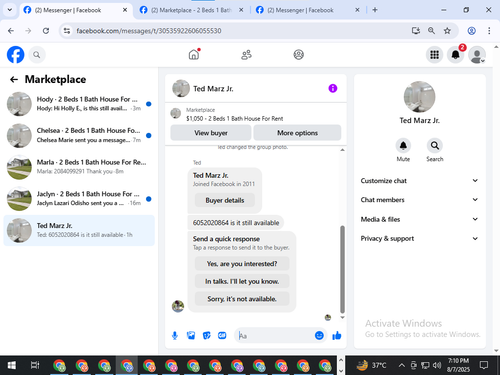The image size is (500, 375).
Task: Go back using the Marketplace back arrow
Action: [x=14, y=79]
